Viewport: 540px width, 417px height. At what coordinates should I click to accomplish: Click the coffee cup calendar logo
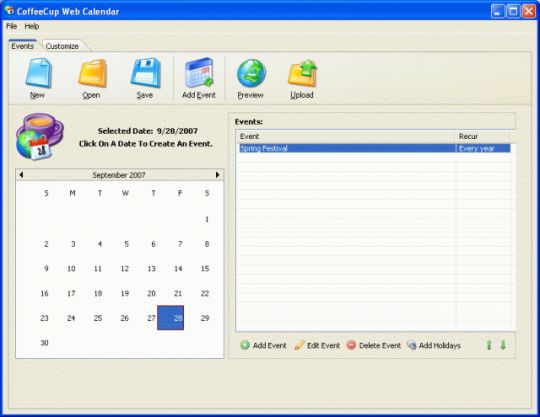[39, 137]
